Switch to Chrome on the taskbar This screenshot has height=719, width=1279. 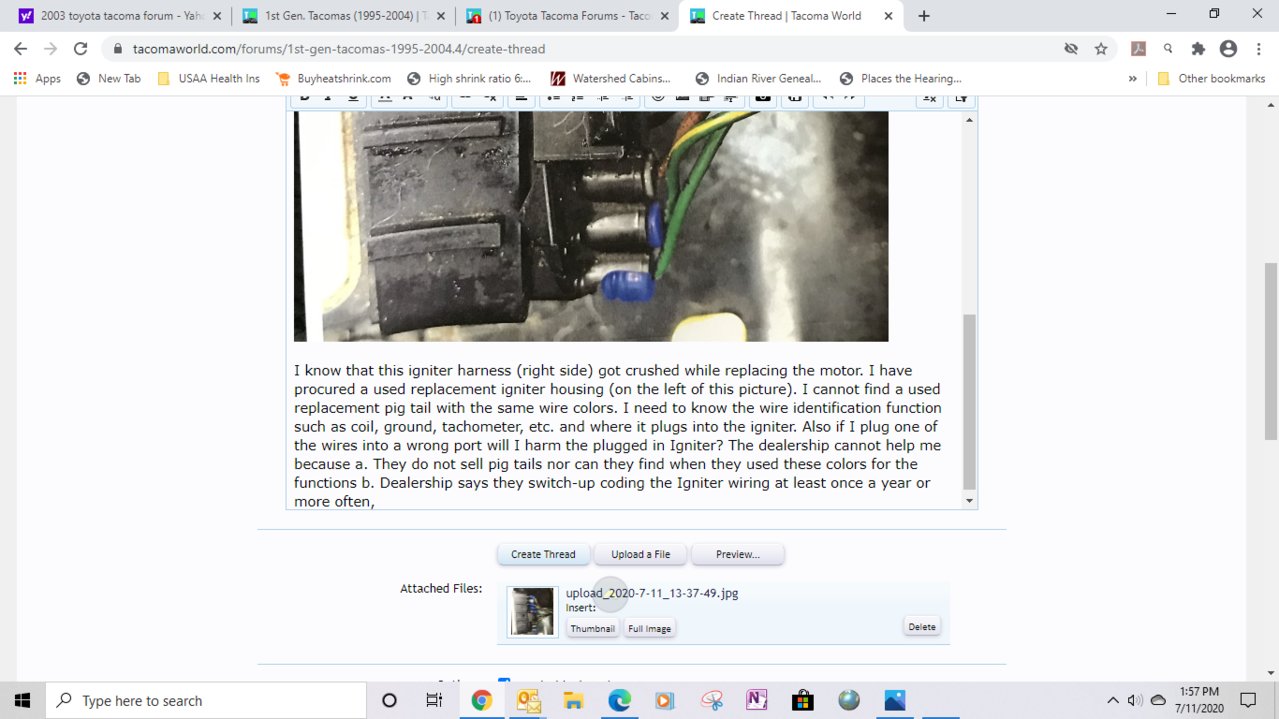point(481,700)
